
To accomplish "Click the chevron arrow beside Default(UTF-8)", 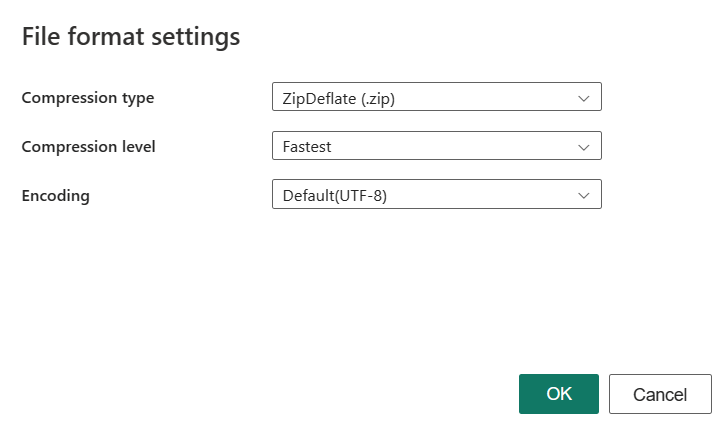I will tap(584, 196).
